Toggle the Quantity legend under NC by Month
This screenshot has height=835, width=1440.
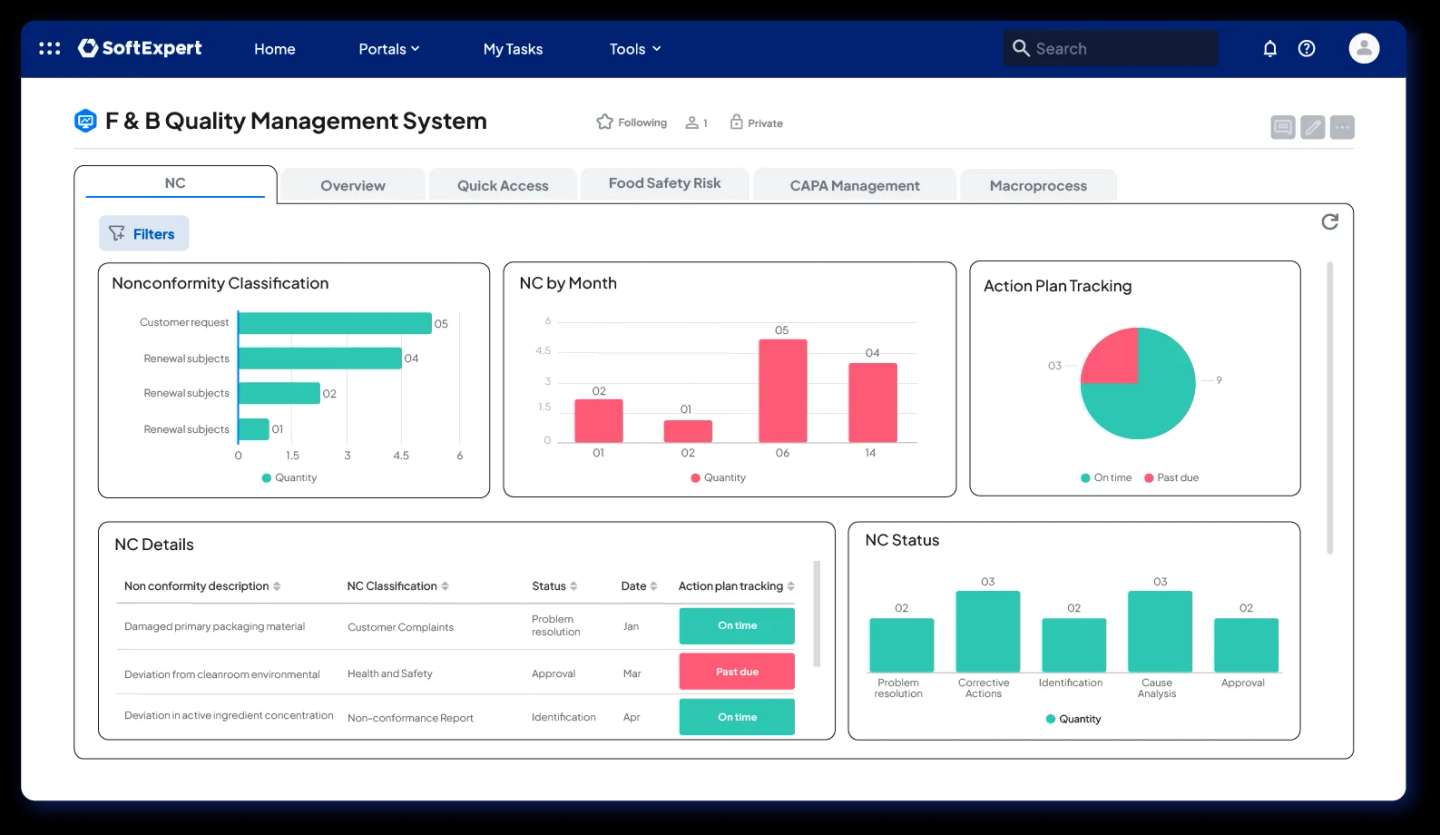click(718, 477)
